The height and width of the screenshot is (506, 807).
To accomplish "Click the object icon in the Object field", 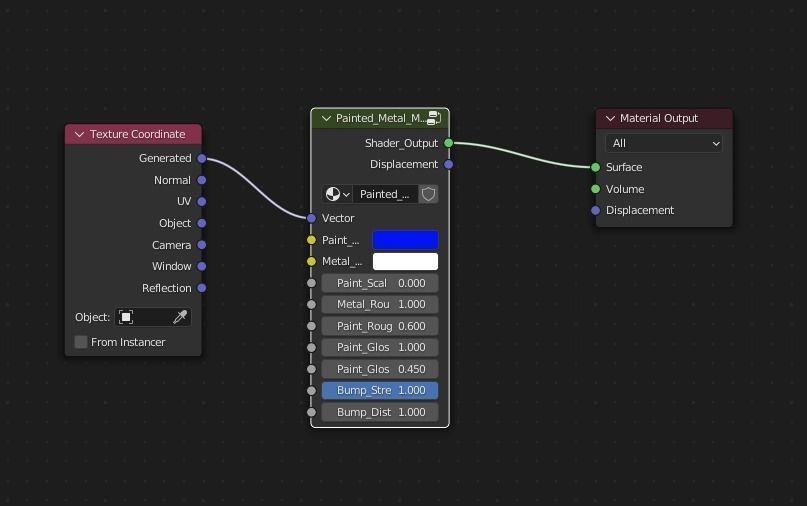I will point(126,317).
